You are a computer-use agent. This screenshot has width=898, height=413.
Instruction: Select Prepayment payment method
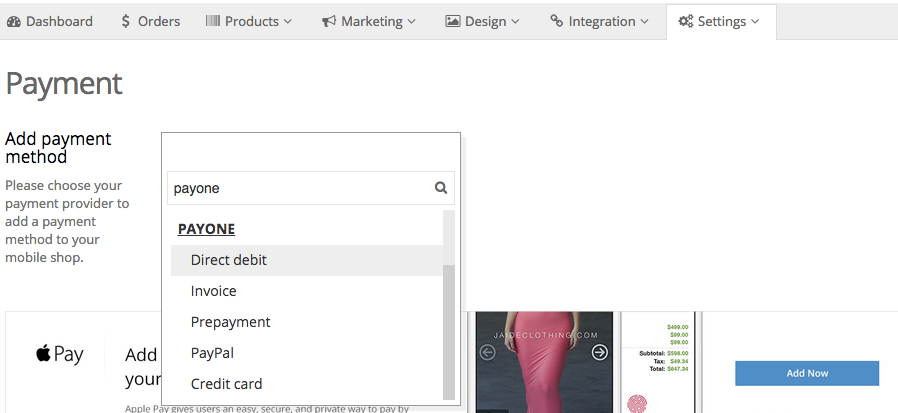[231, 322]
